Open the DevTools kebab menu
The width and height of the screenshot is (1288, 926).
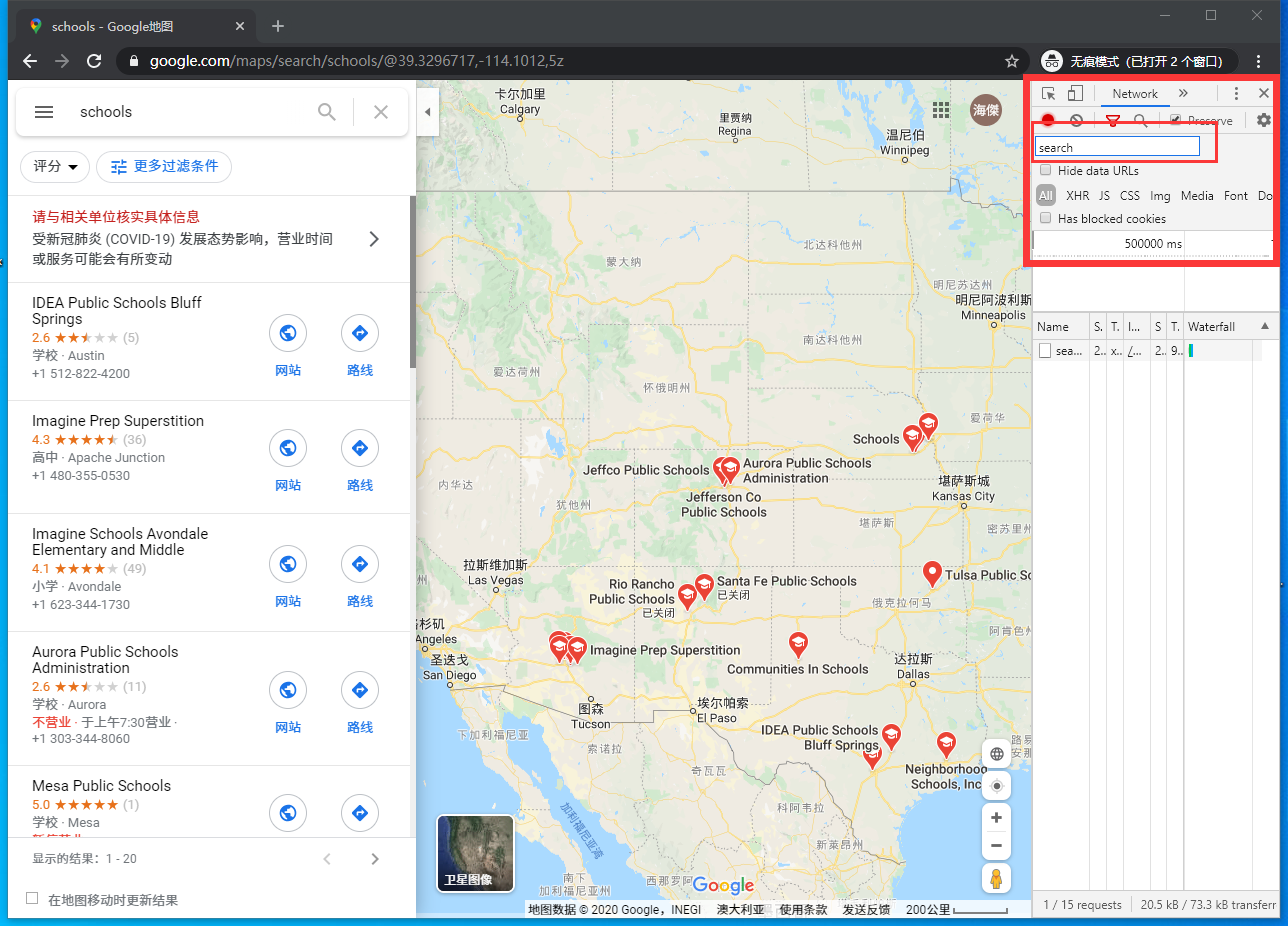[1236, 94]
